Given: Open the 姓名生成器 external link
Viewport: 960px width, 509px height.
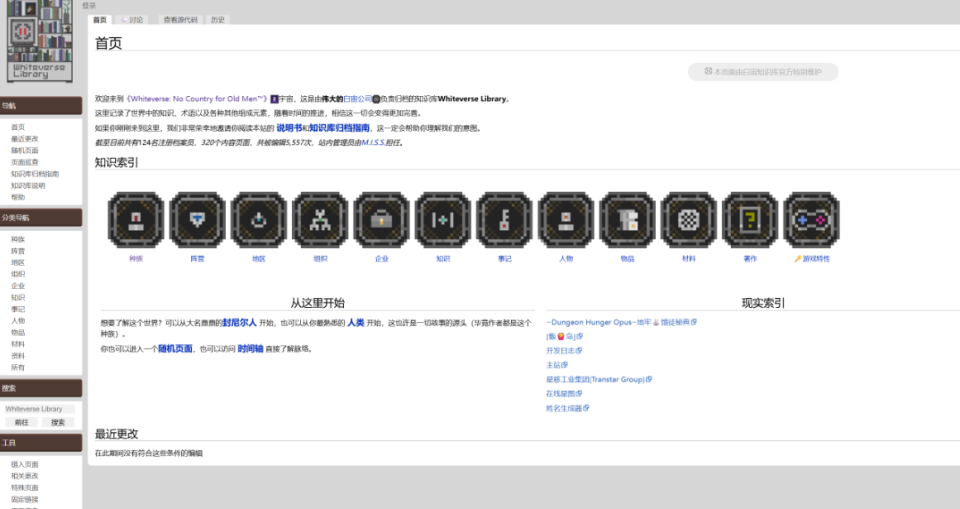Looking at the screenshot, I should [x=568, y=409].
